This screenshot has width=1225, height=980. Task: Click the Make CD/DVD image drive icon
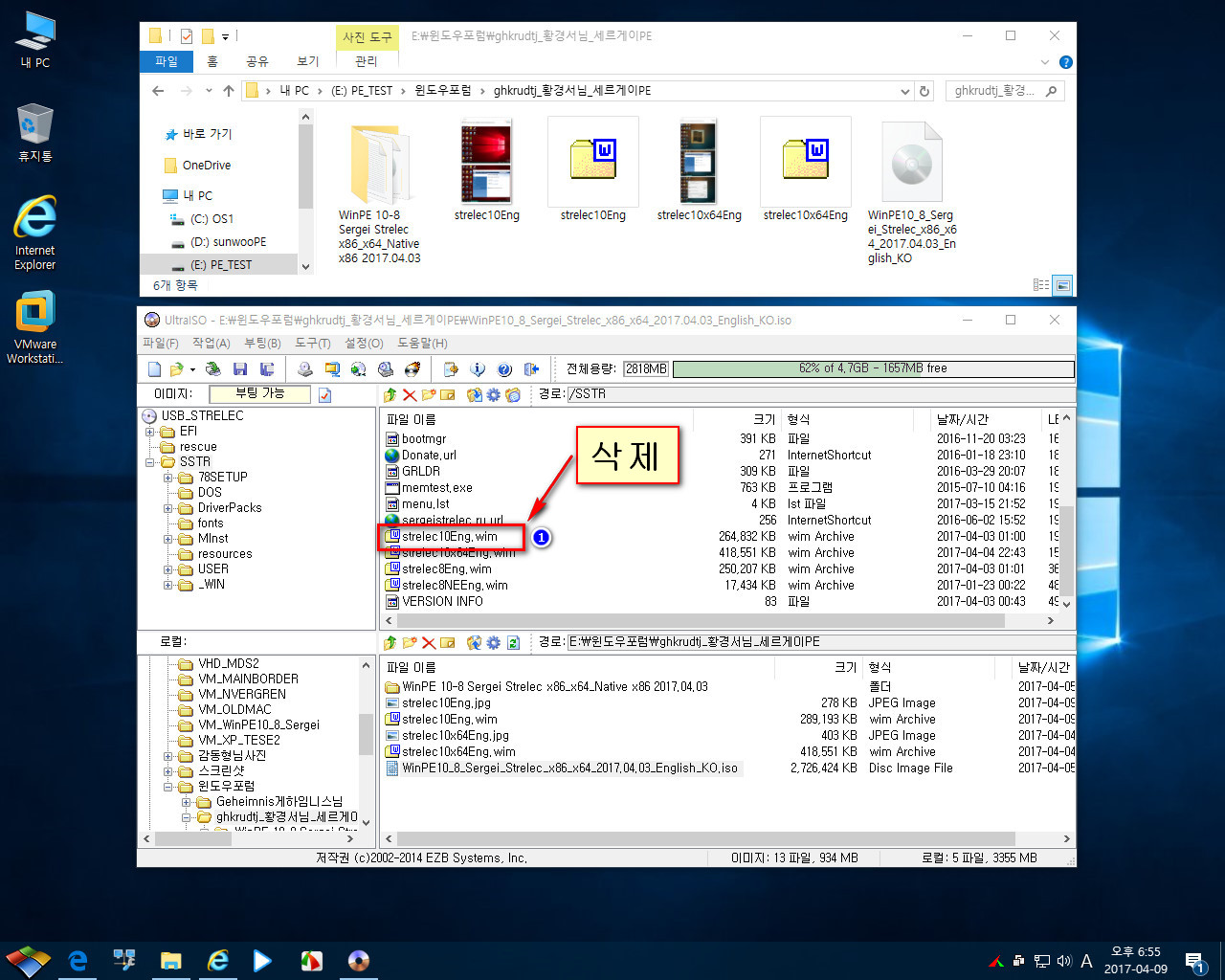[305, 368]
